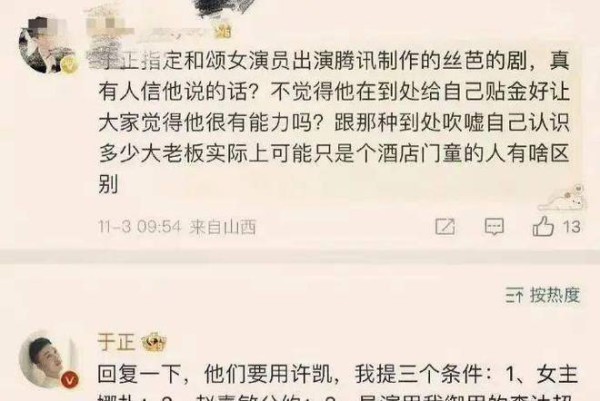The image size is (600, 401).
Task: Tap the like count 13
Action: coord(572,227)
